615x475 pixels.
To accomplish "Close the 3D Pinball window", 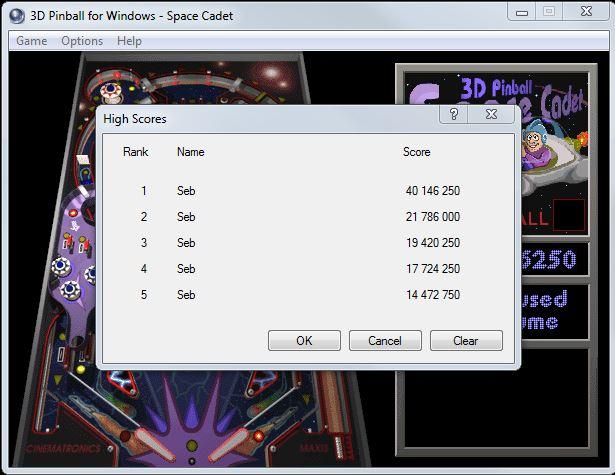I will 586,12.
